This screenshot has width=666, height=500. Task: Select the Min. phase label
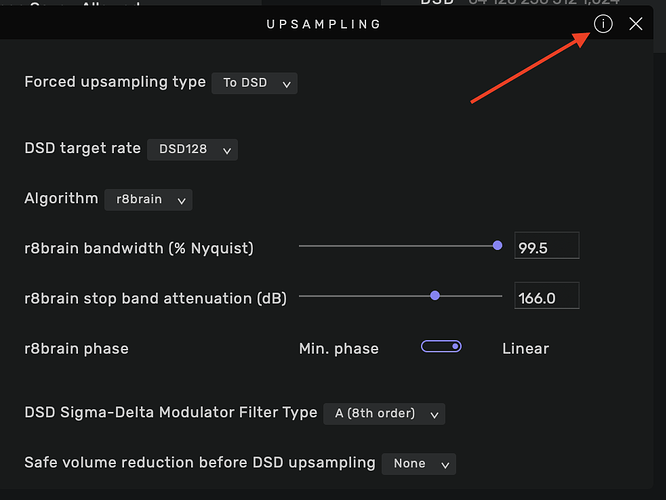click(x=339, y=349)
